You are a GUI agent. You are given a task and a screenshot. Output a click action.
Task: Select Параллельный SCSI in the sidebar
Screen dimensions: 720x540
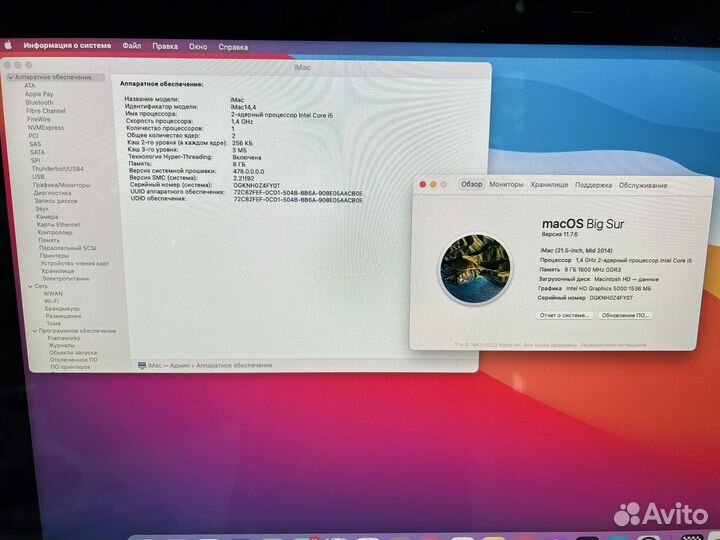pos(68,248)
